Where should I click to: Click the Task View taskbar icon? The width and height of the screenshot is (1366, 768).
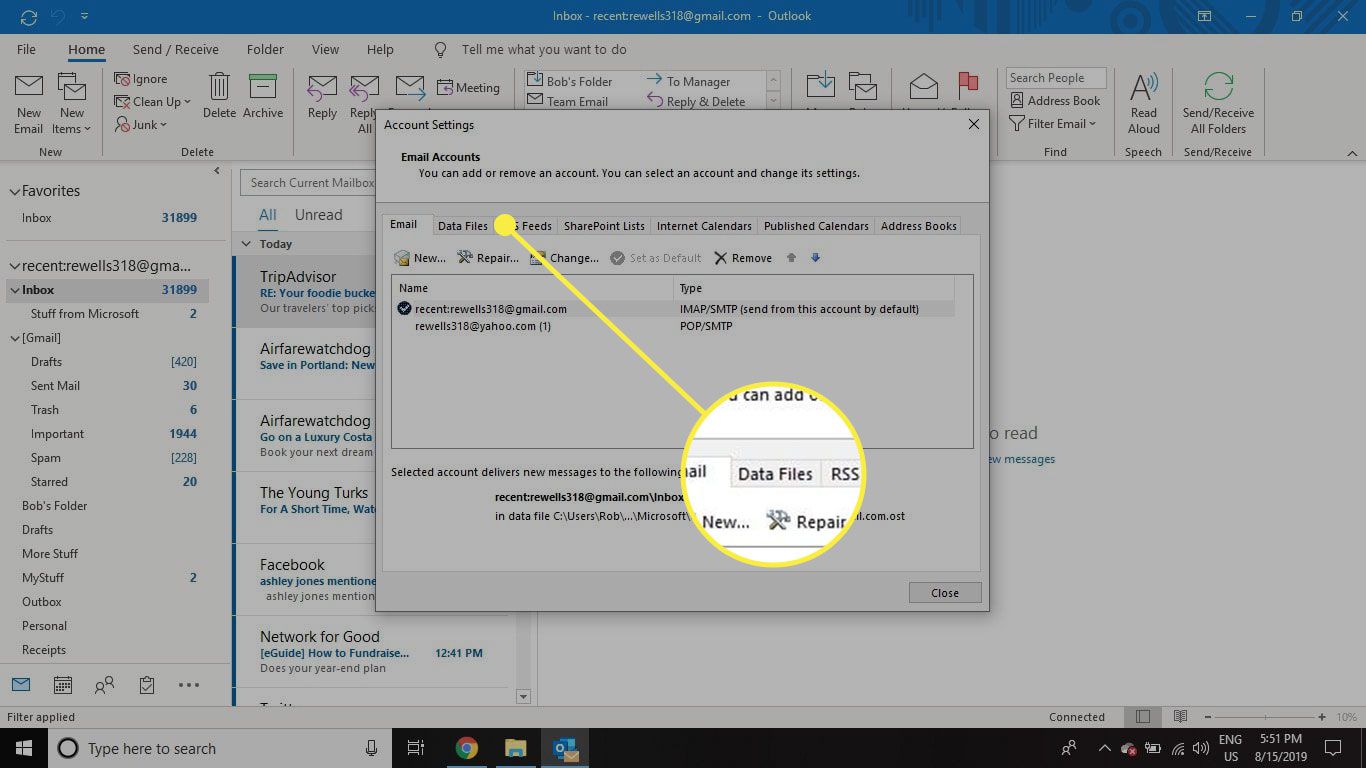(x=416, y=748)
